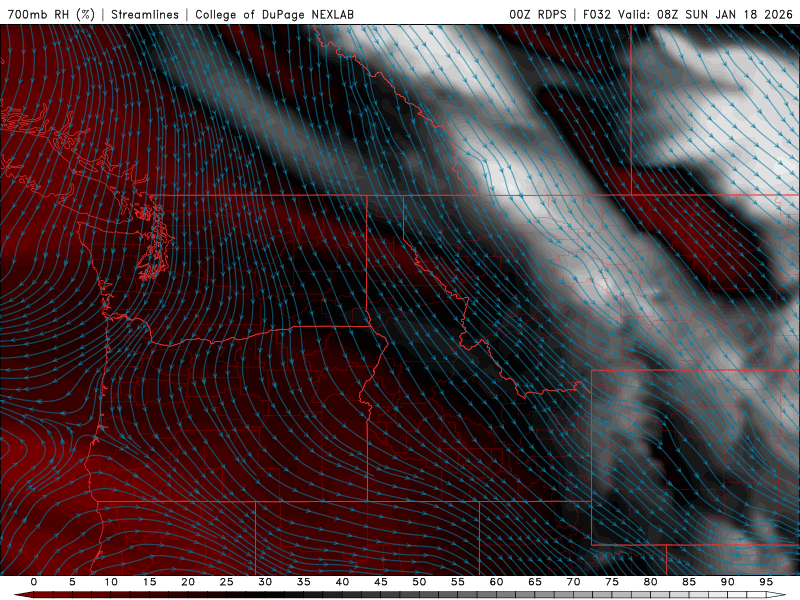Click the colorbar tick label '10'

pos(111,582)
